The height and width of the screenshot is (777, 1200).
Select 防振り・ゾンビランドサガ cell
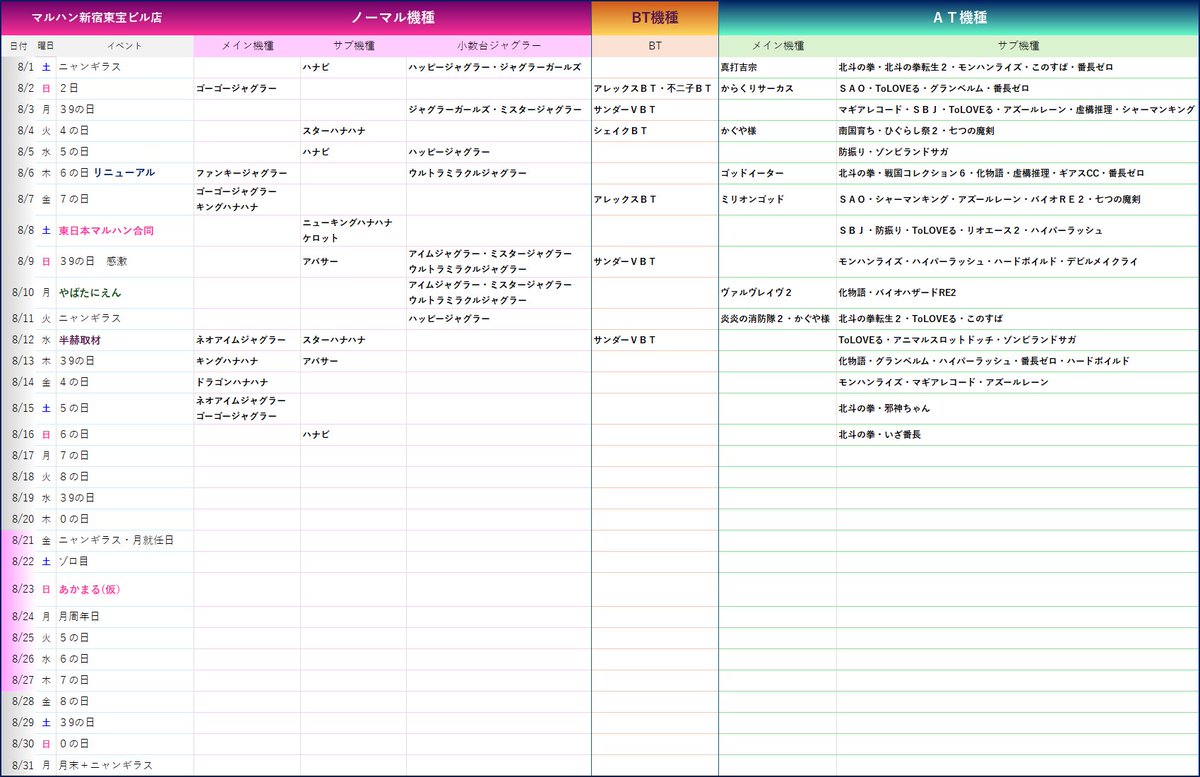click(x=1018, y=151)
